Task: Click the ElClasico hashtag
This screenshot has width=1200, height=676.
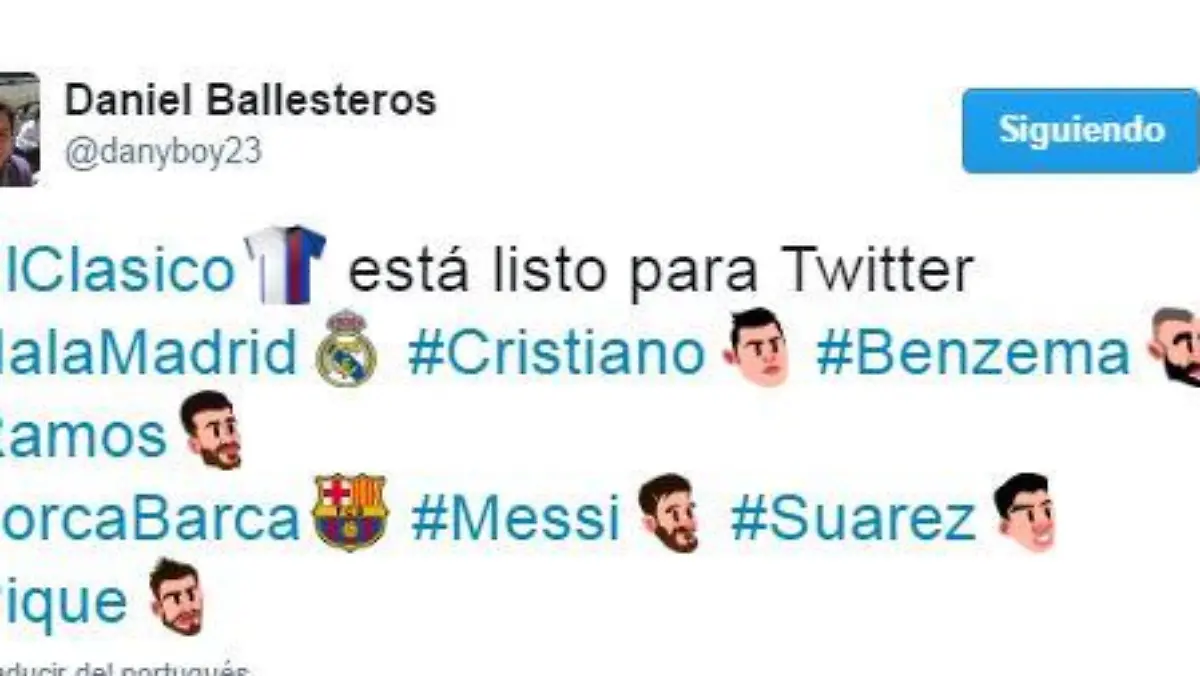Action: (x=117, y=270)
